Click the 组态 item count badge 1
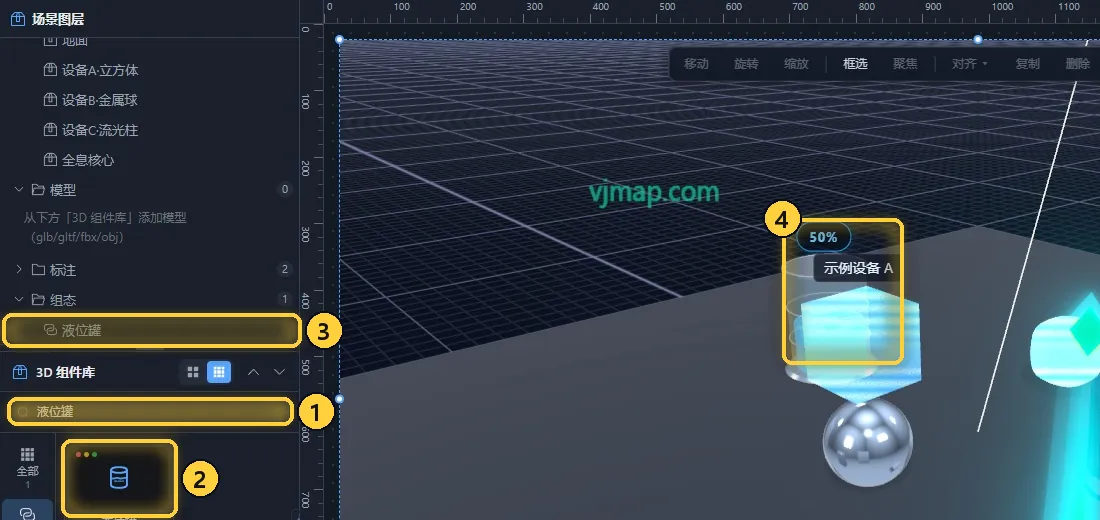 [x=284, y=300]
